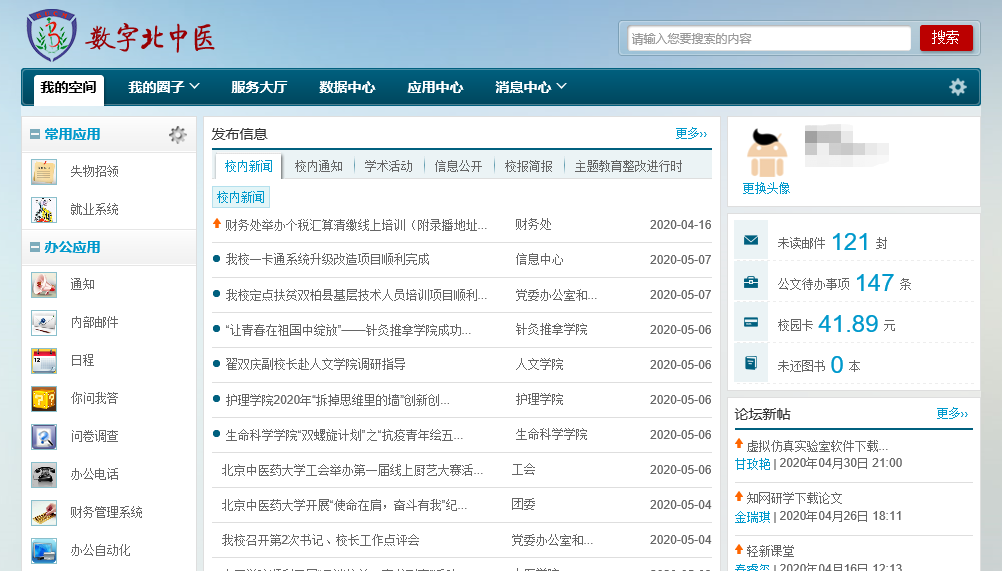Click the 办公电话 telephone icon
The width and height of the screenshot is (1002, 571).
(44, 474)
